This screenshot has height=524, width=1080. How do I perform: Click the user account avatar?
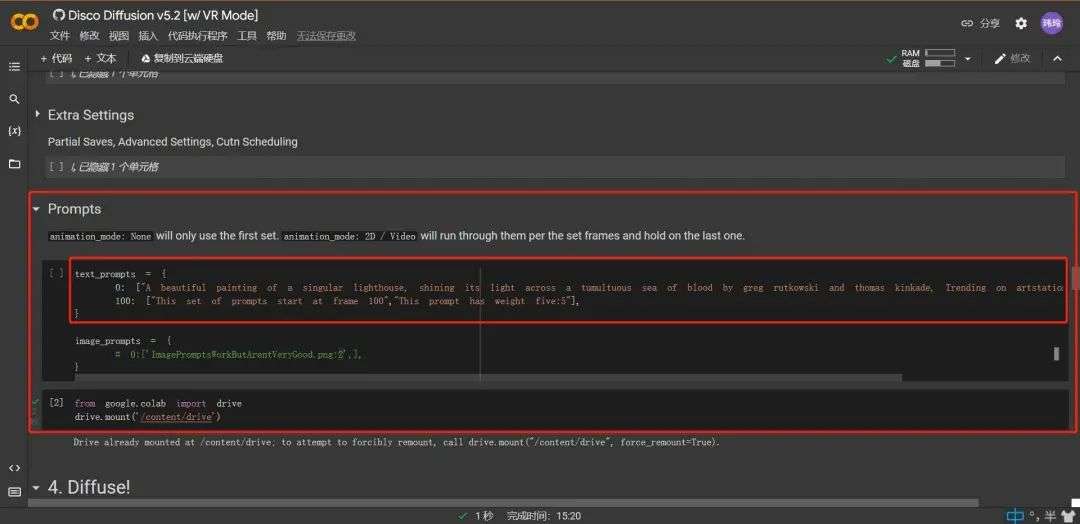(1052, 23)
